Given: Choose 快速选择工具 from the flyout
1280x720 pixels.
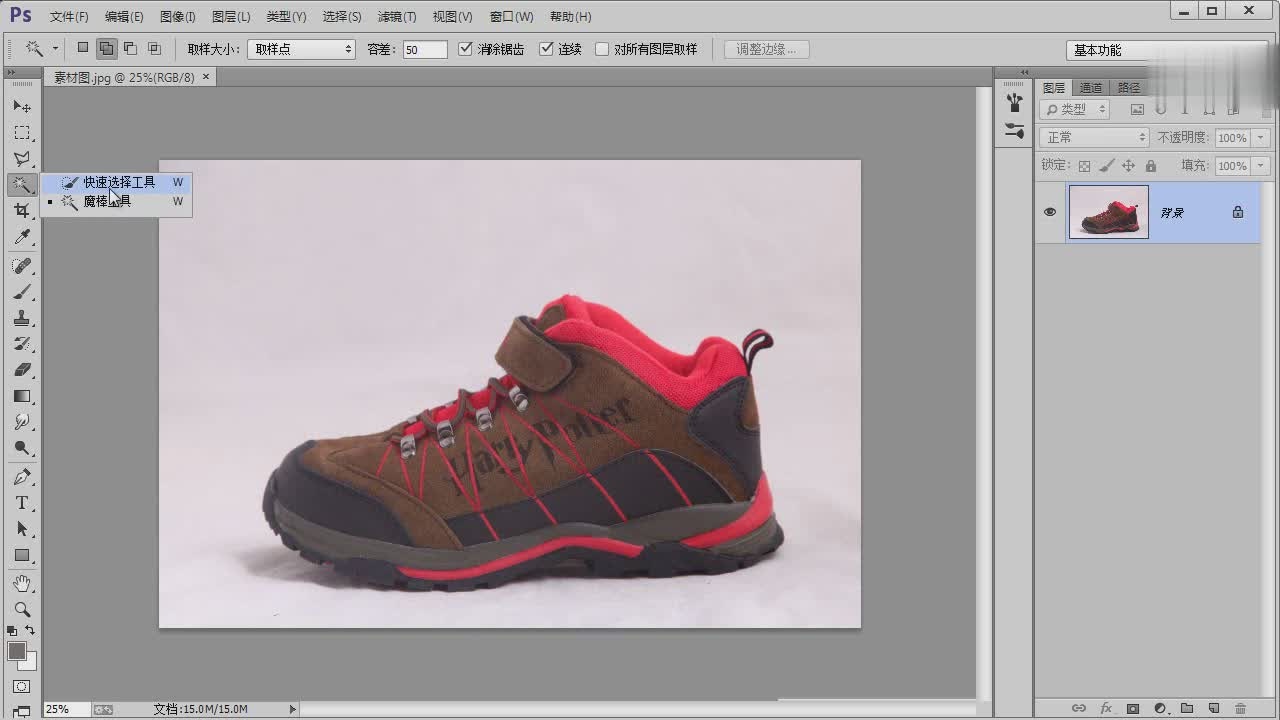Looking at the screenshot, I should click(116, 182).
